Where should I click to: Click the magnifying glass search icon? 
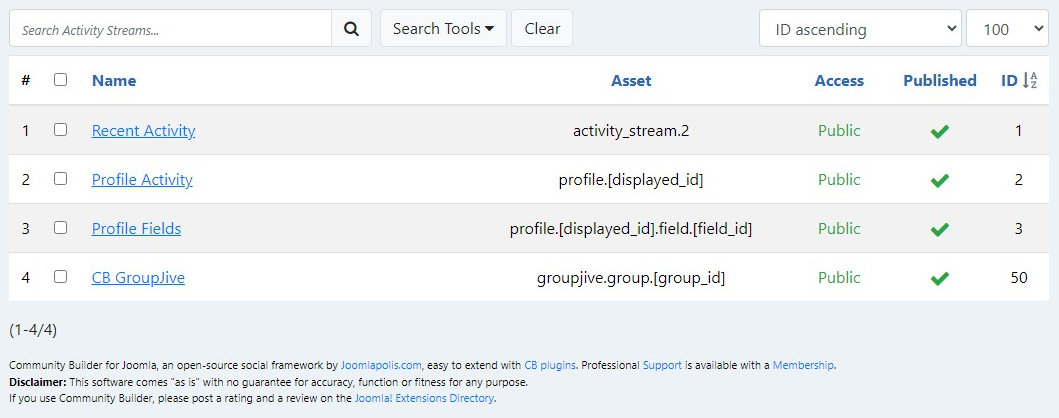click(351, 29)
